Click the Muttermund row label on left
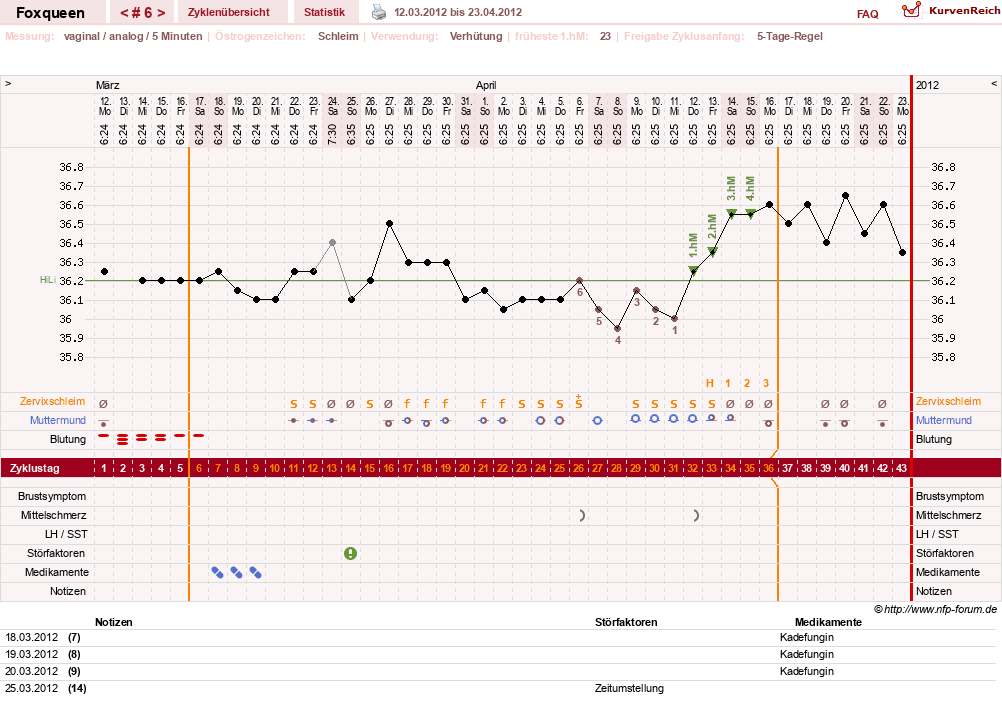The height and width of the screenshot is (721, 1002). [x=58, y=421]
